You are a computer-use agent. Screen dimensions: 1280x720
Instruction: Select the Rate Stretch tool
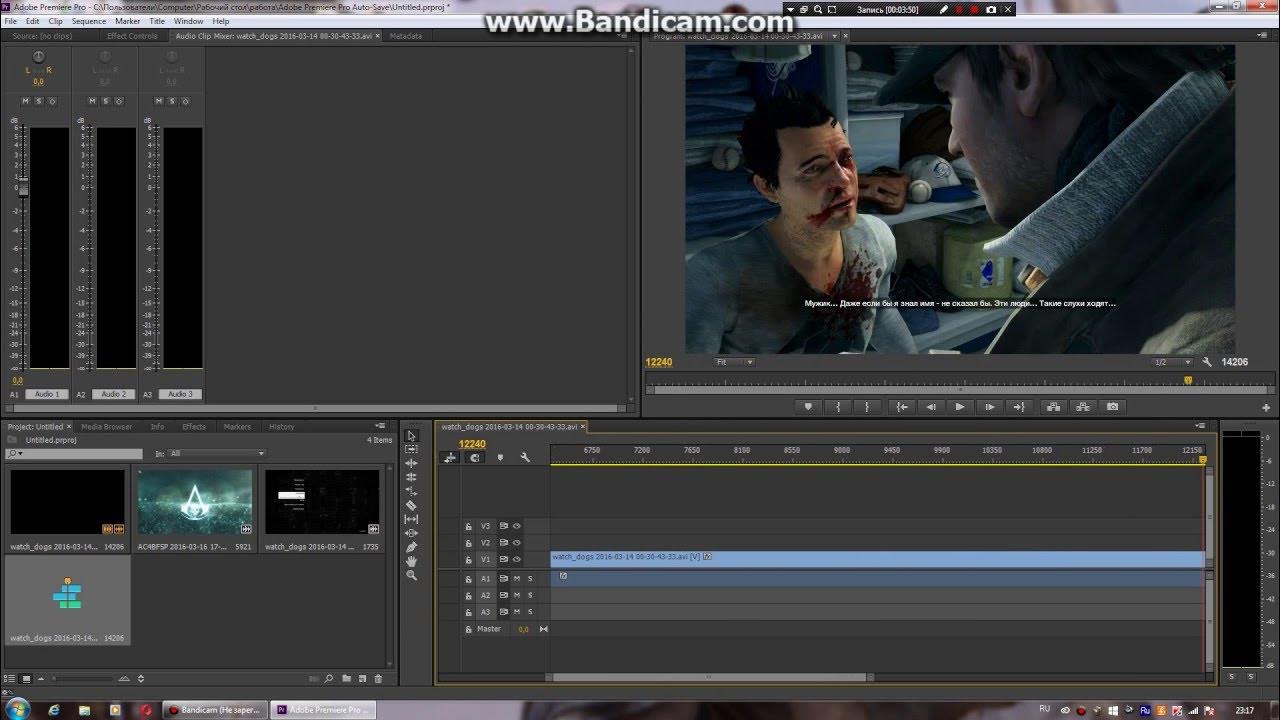pyautogui.click(x=411, y=492)
